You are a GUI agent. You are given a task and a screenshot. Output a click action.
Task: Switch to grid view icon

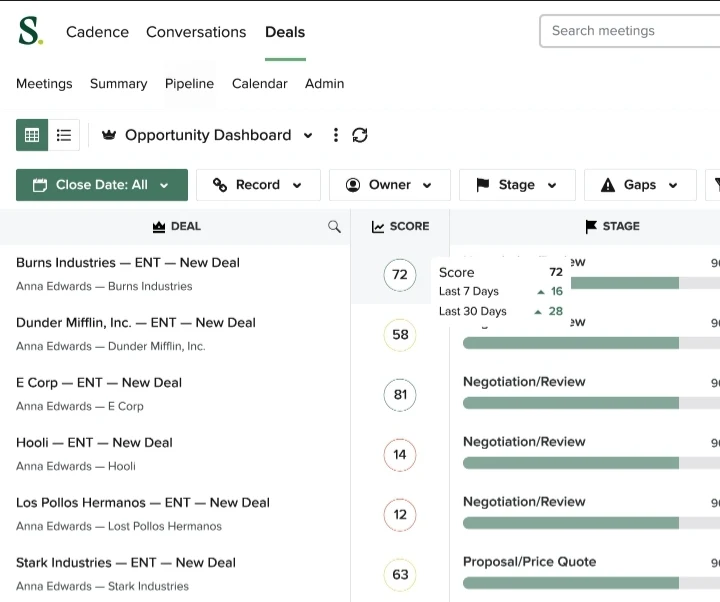tap(32, 135)
